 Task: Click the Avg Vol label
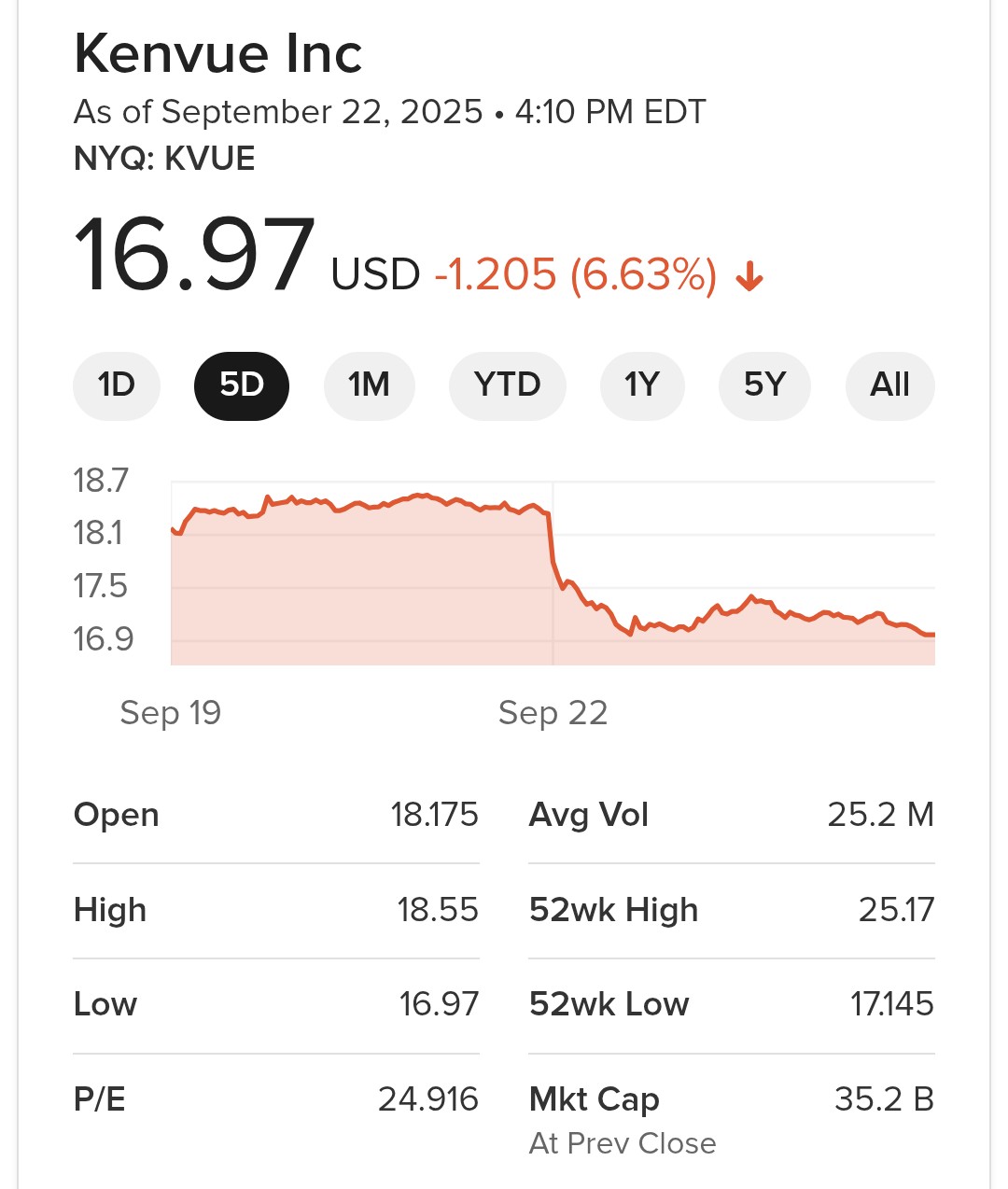tap(588, 815)
